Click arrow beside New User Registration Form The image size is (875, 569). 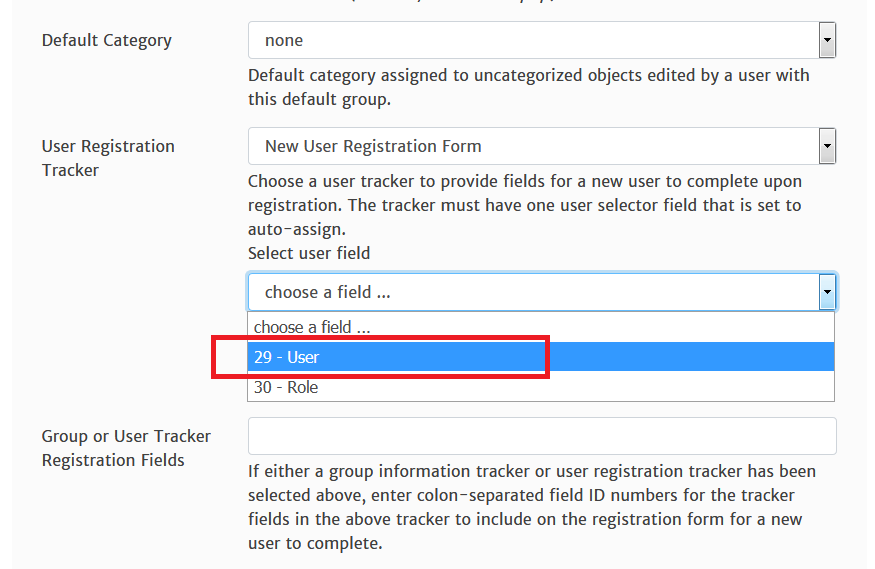point(827,146)
